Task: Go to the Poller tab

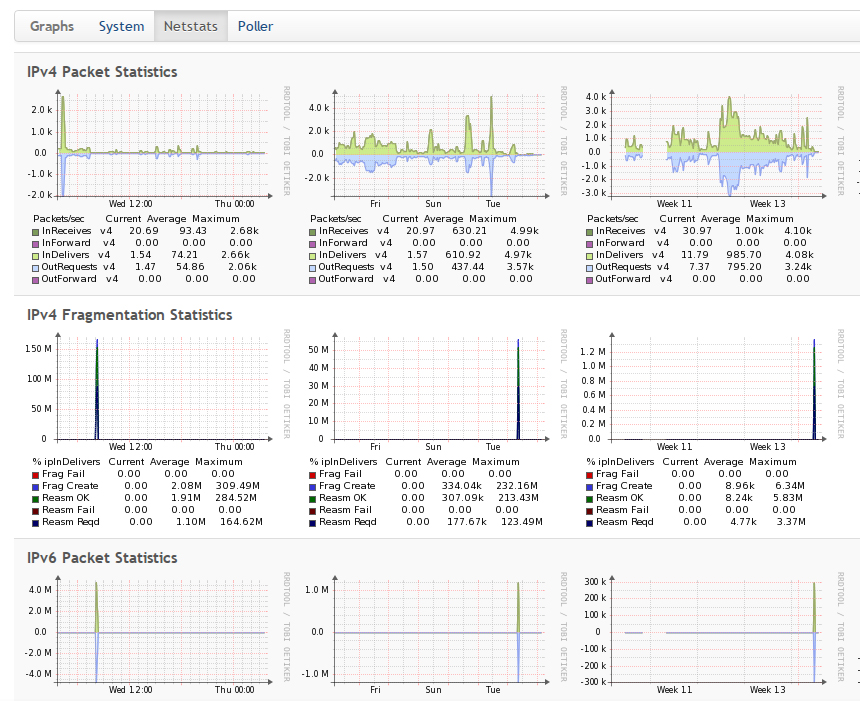Action: pos(255,26)
